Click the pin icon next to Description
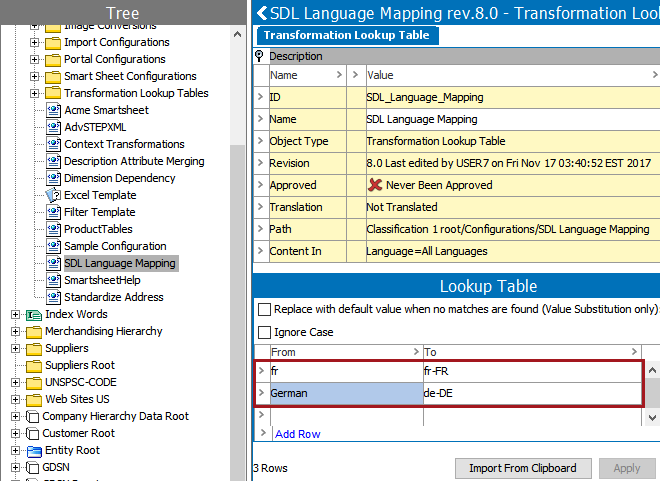The height and width of the screenshot is (481, 660). point(260,57)
